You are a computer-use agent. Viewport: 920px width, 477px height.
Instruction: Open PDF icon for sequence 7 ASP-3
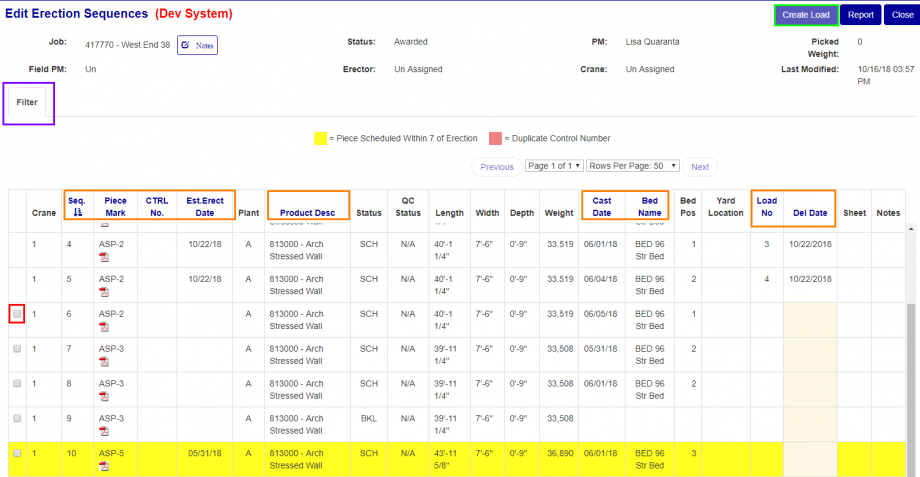point(104,361)
